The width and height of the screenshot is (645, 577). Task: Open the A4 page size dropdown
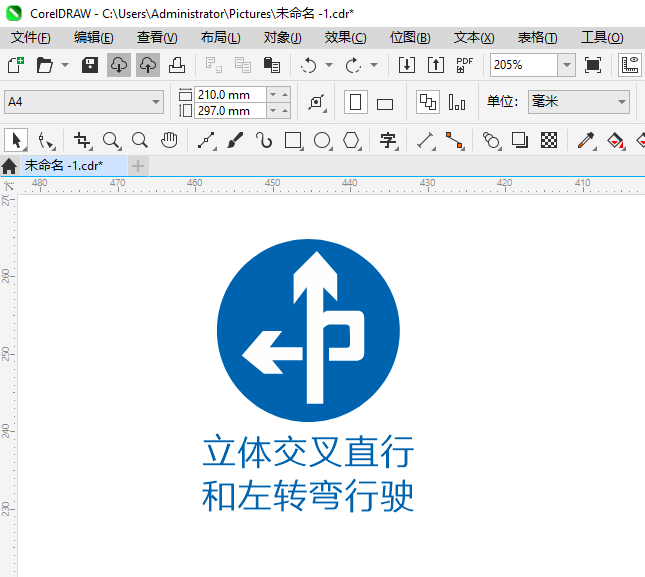[x=84, y=102]
